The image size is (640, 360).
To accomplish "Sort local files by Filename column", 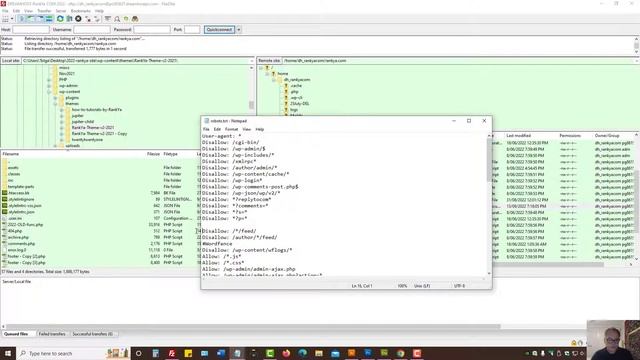I will (x=11, y=154).
